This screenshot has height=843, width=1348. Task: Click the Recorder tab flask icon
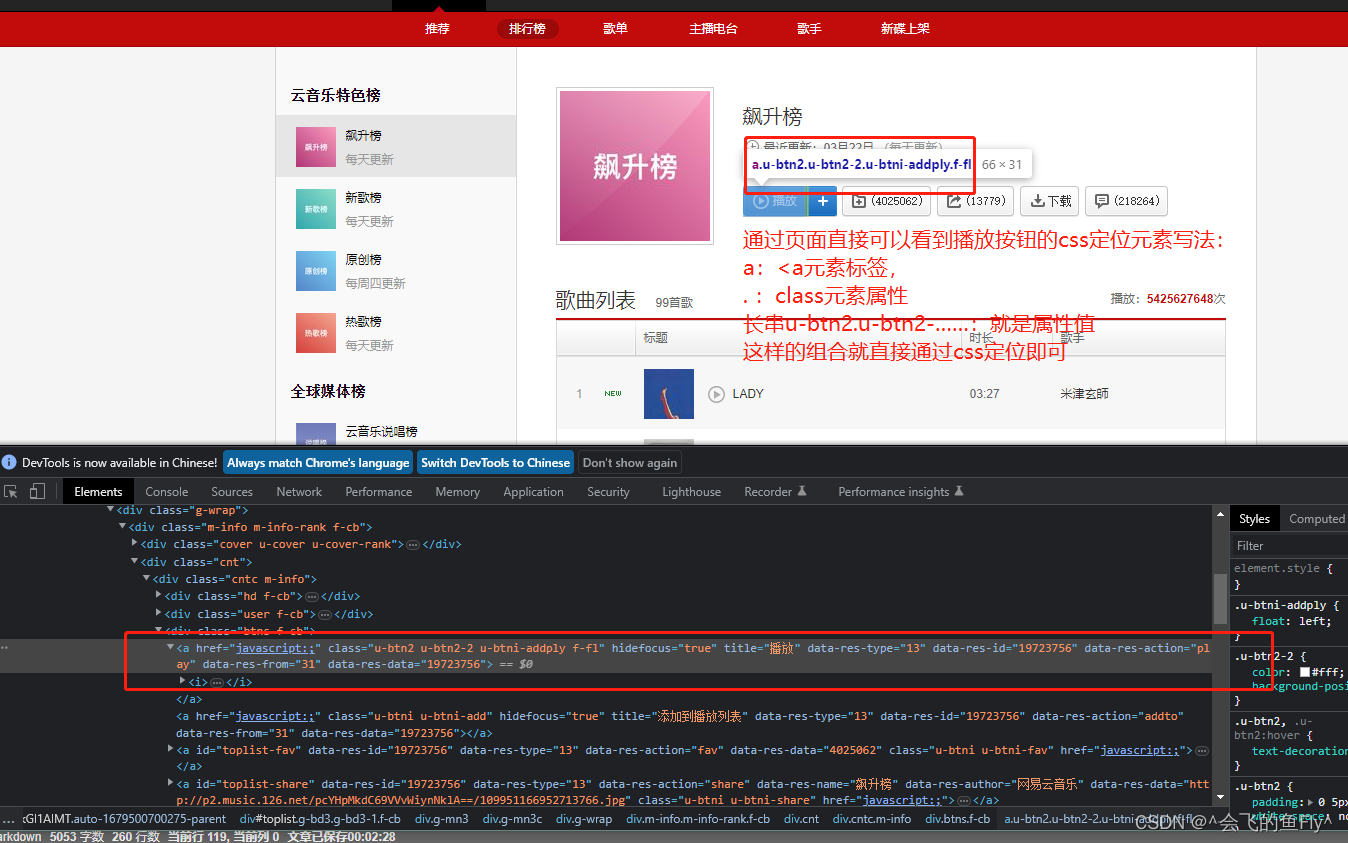point(801,491)
